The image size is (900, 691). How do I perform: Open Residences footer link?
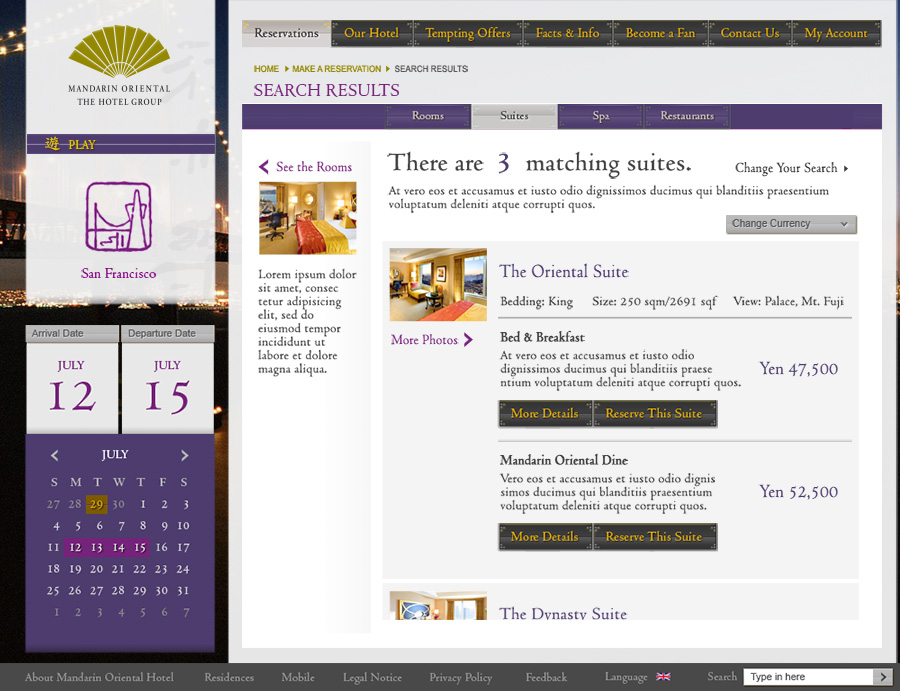[x=229, y=677]
